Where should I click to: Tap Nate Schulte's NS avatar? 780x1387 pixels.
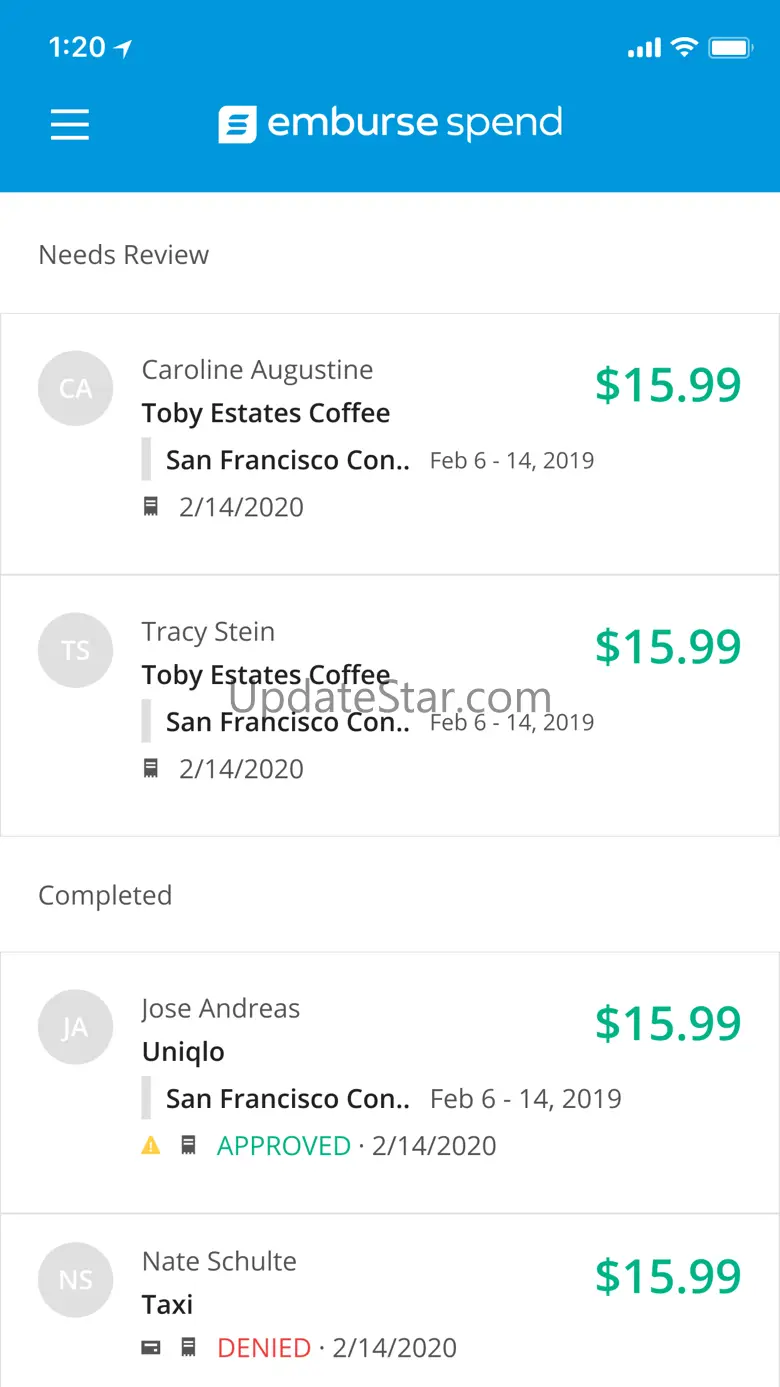pyautogui.click(x=76, y=1280)
